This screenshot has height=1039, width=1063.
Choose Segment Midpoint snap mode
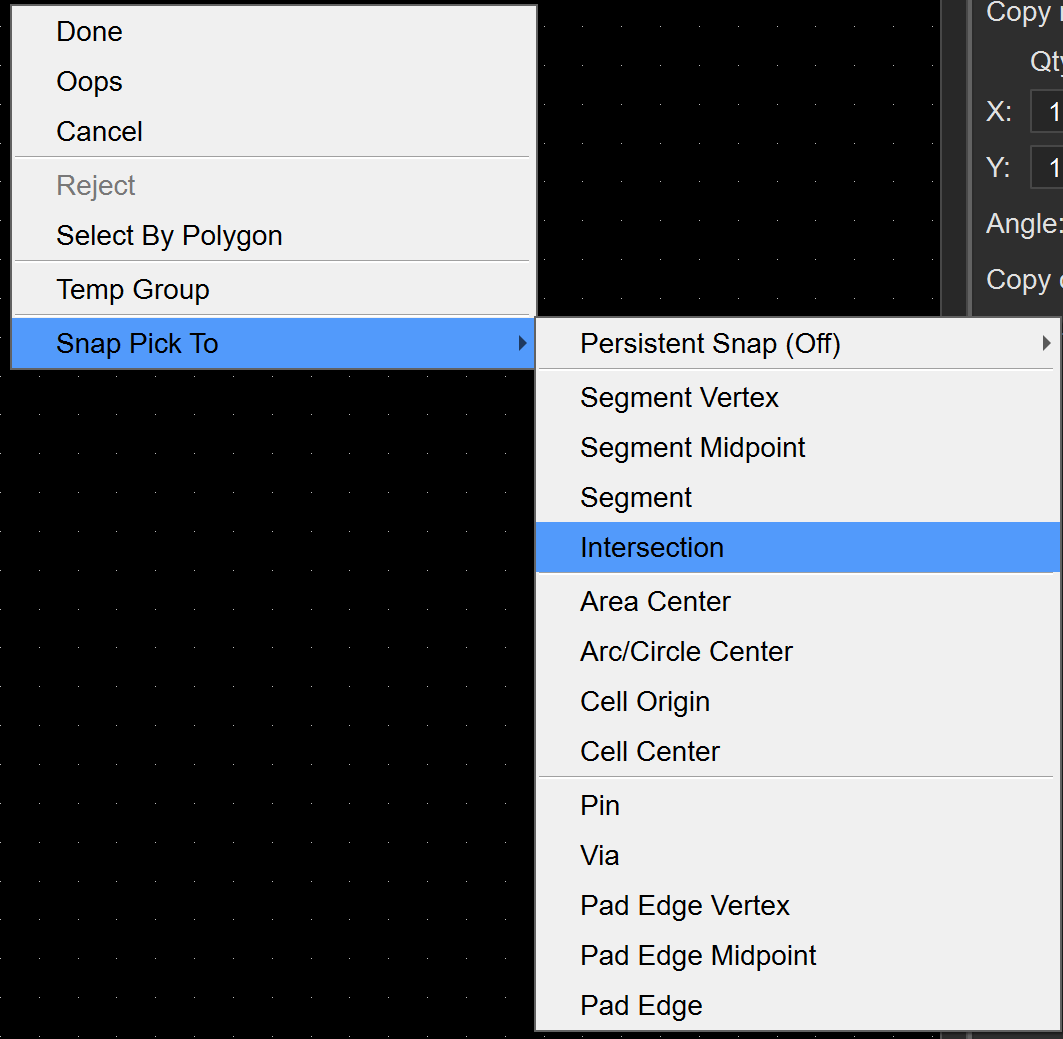pyautogui.click(x=692, y=448)
